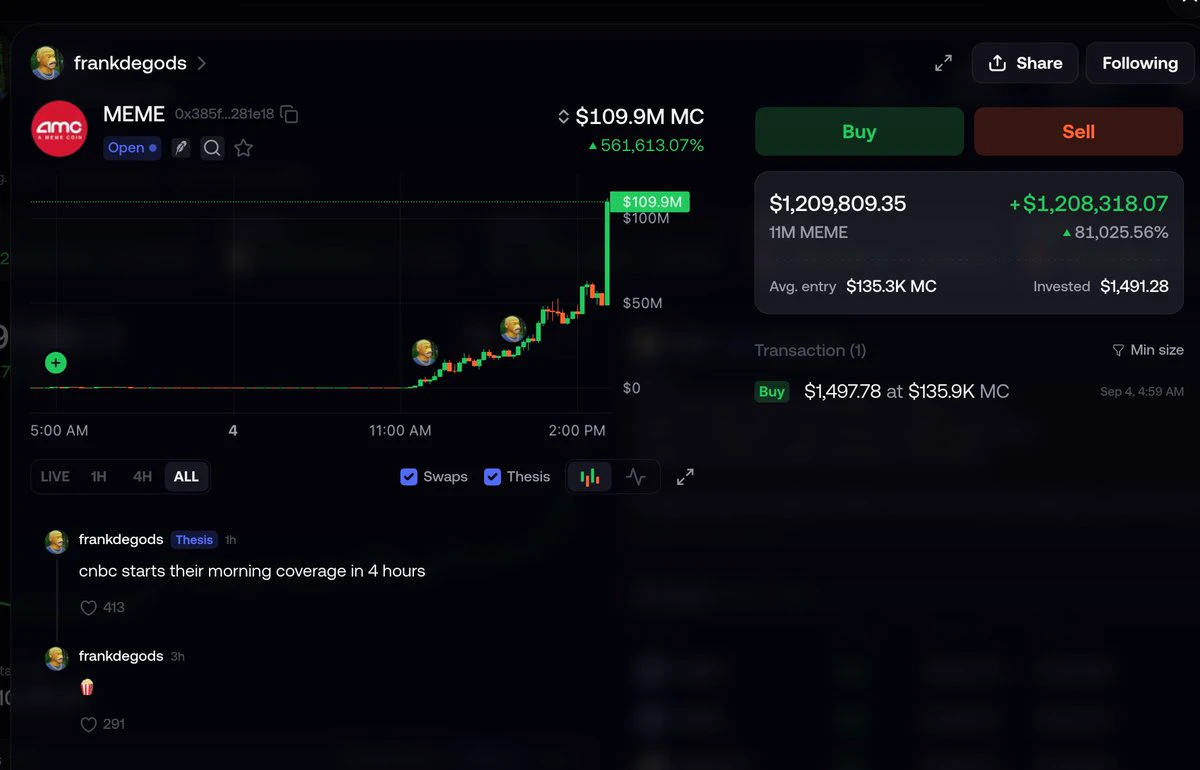Like the cnbc morning coverage post
The width and height of the screenshot is (1200, 770).
pyautogui.click(x=88, y=607)
